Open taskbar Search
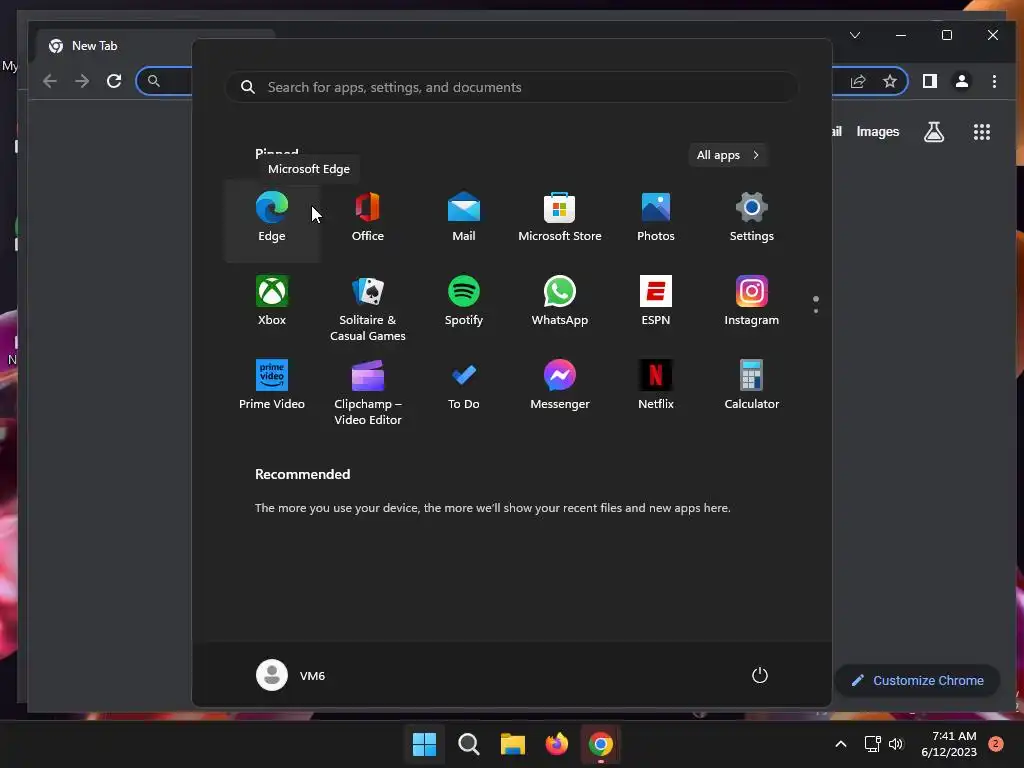The height and width of the screenshot is (768, 1024). click(468, 744)
